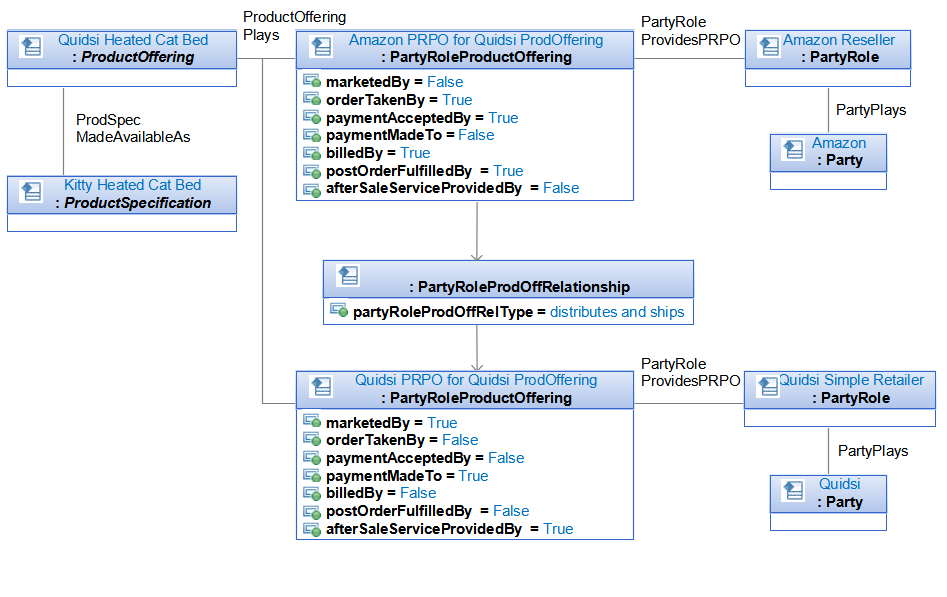Click the 'PartyPlays' label above Amazon Party

pos(871,110)
